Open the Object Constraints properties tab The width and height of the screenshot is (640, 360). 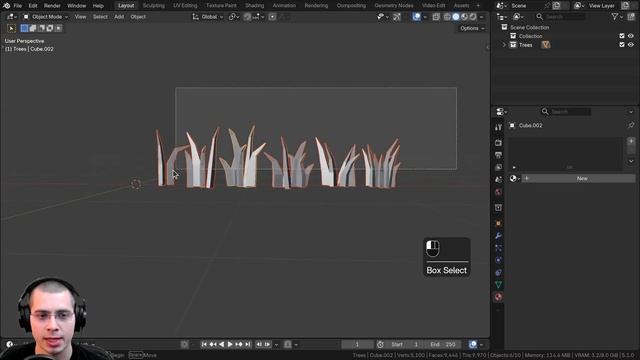[x=498, y=272]
